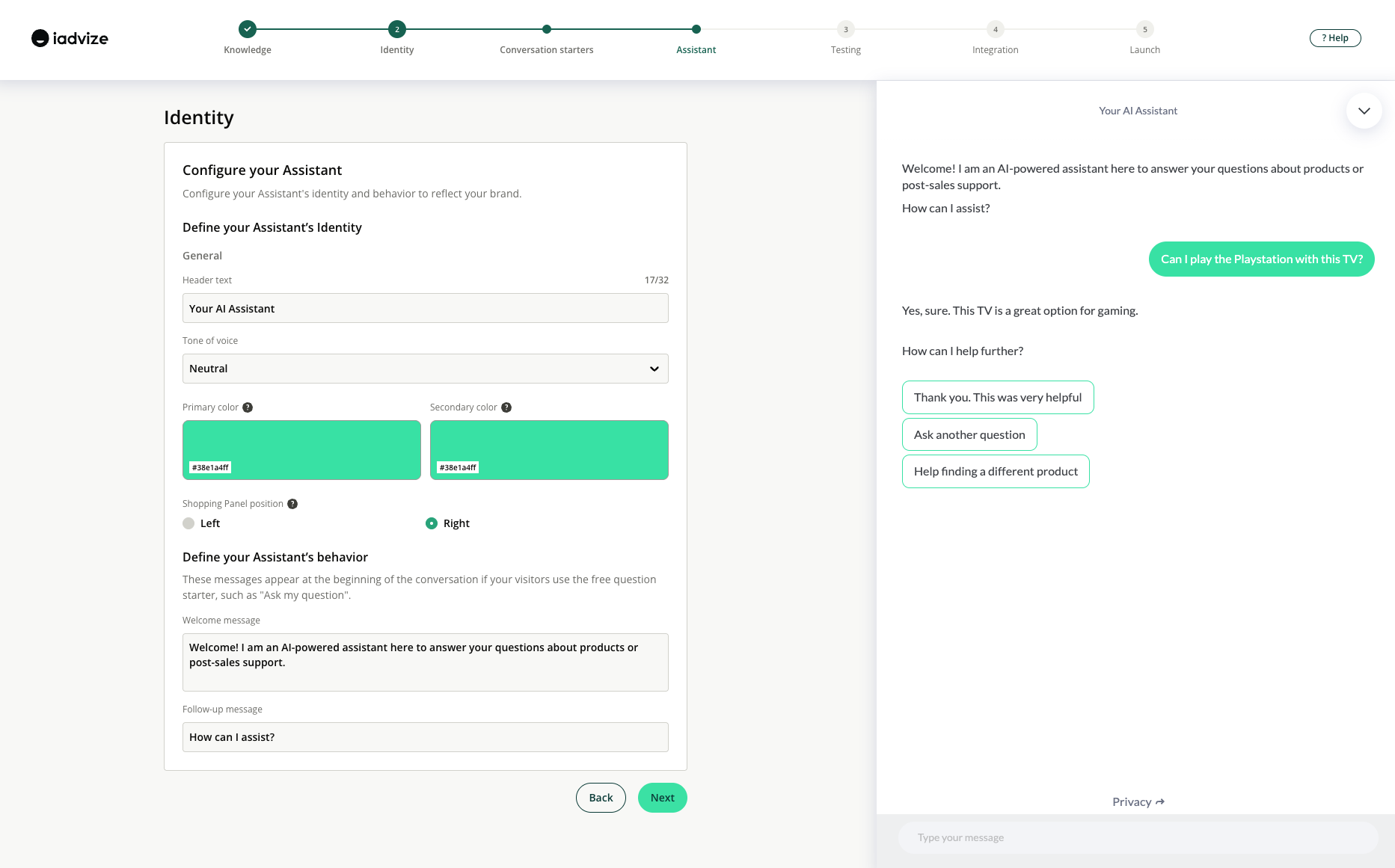Click step 4 Integration circle icon

pyautogui.click(x=996, y=29)
